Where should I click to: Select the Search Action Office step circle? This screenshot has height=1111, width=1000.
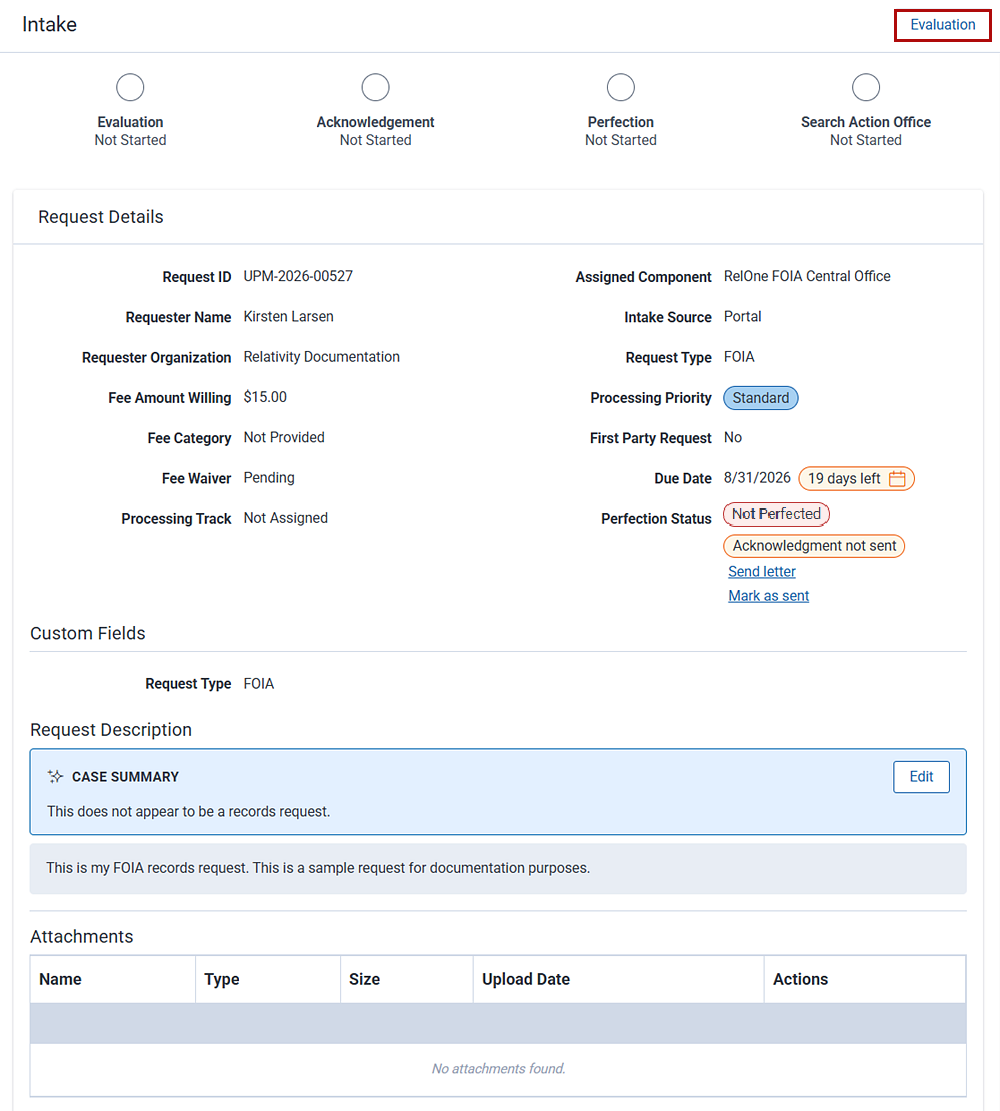[x=866, y=87]
